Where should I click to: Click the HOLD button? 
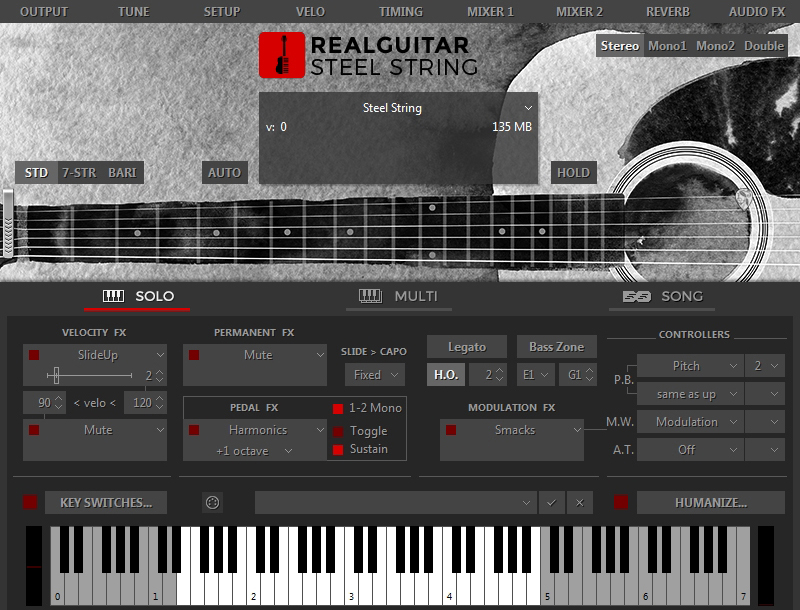(x=573, y=173)
